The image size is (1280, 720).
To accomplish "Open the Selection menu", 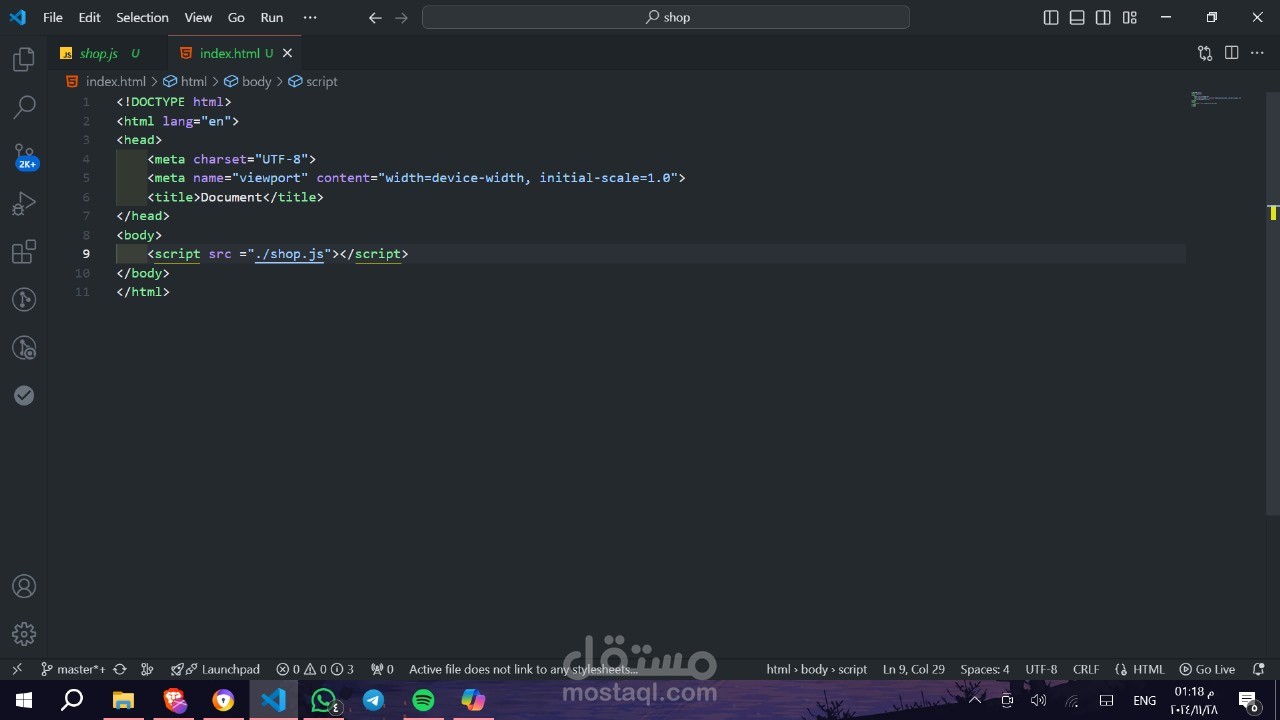I will [x=142, y=17].
